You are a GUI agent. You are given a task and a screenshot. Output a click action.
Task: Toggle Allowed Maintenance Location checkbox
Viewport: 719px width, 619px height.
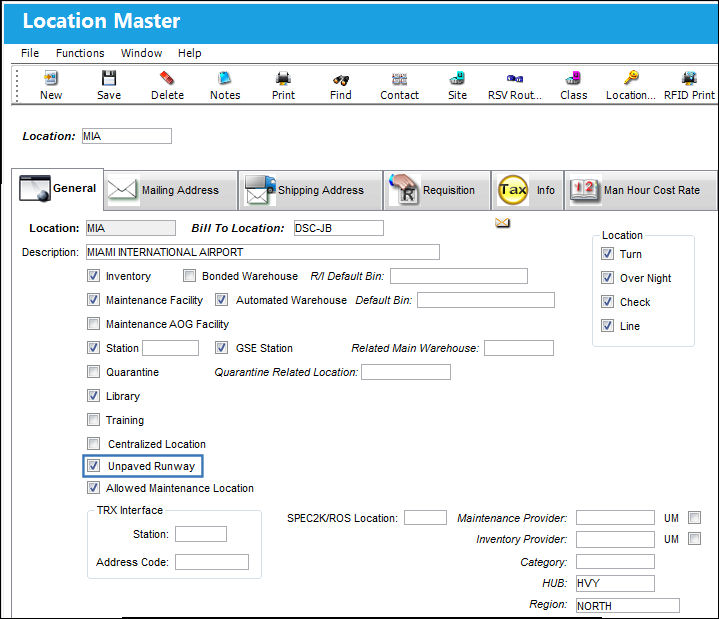[93, 487]
